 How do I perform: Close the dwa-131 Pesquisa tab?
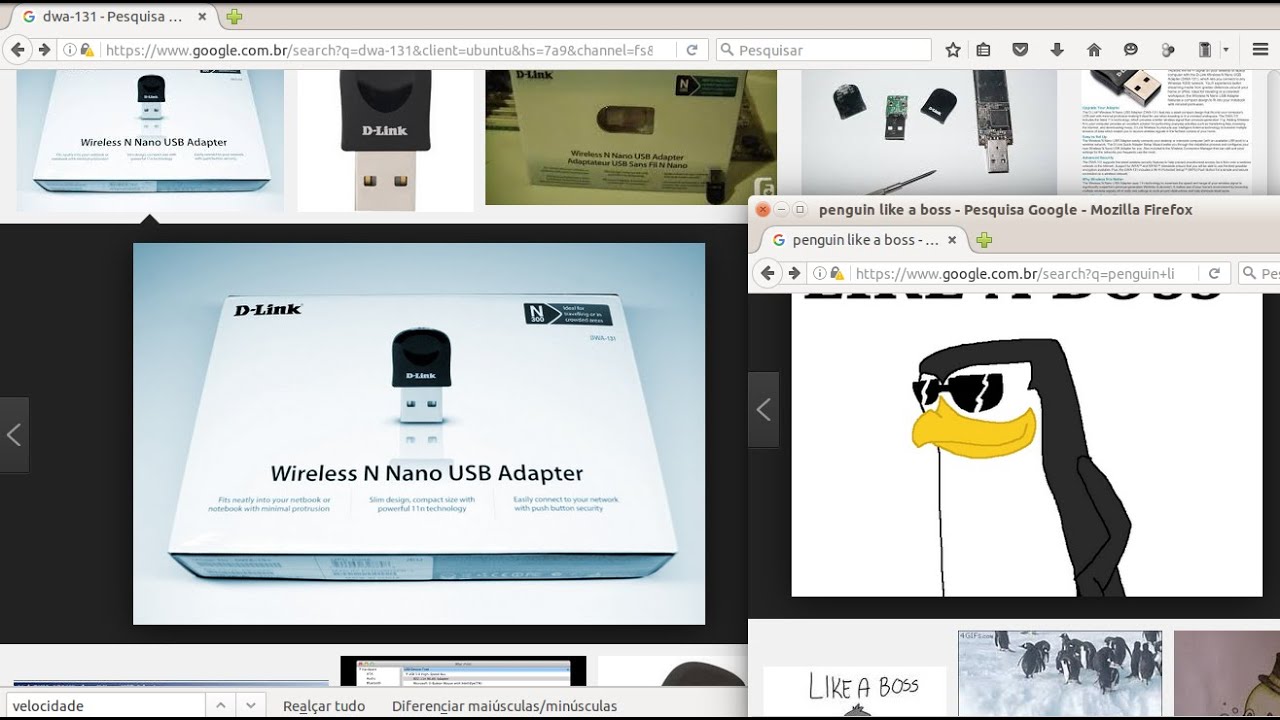pyautogui.click(x=204, y=17)
